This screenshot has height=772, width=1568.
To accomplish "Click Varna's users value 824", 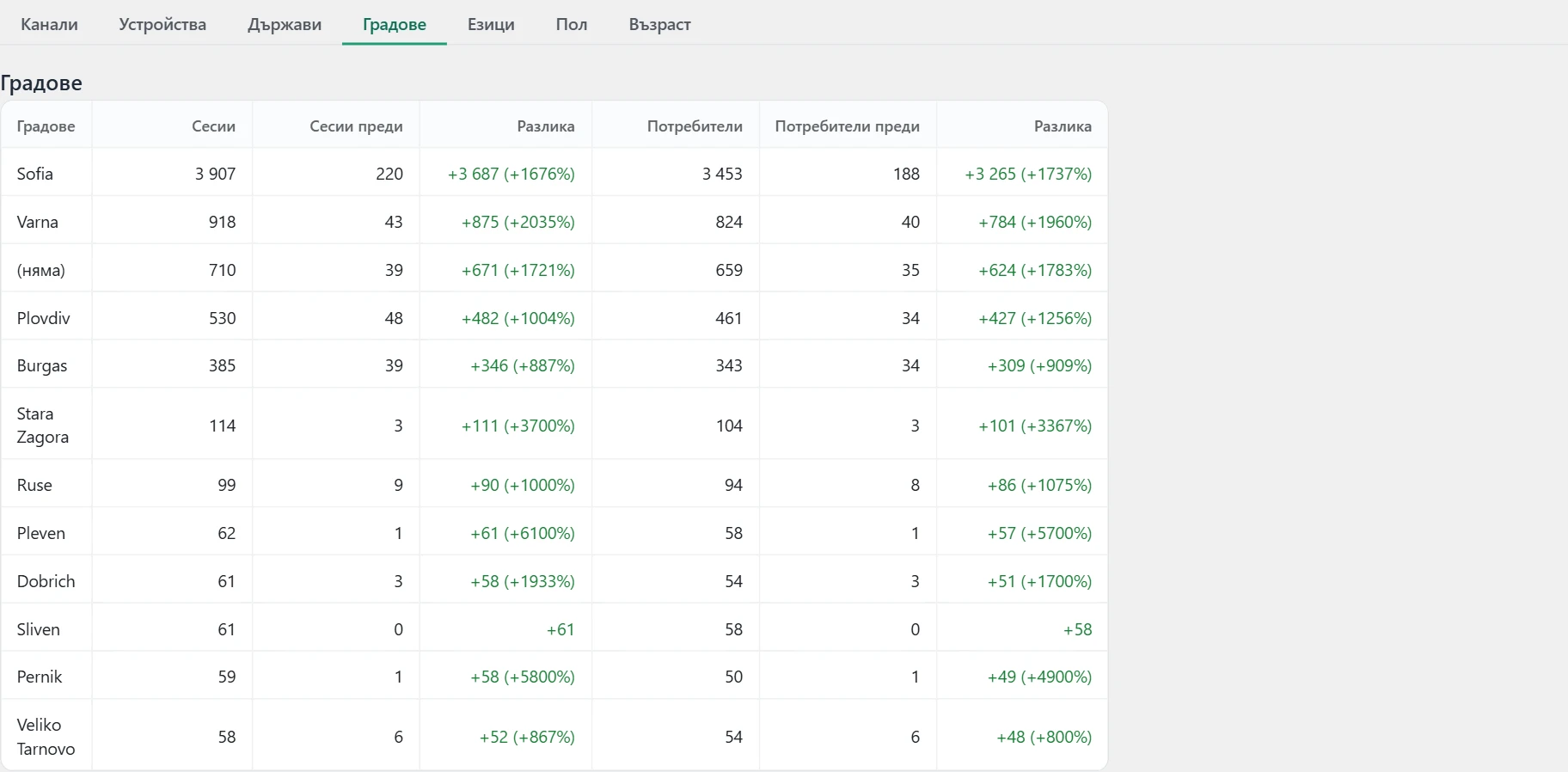I will 729,222.
